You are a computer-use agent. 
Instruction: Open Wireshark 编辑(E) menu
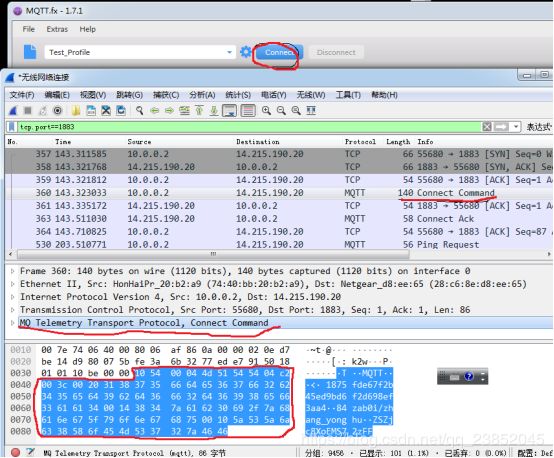(x=57, y=95)
